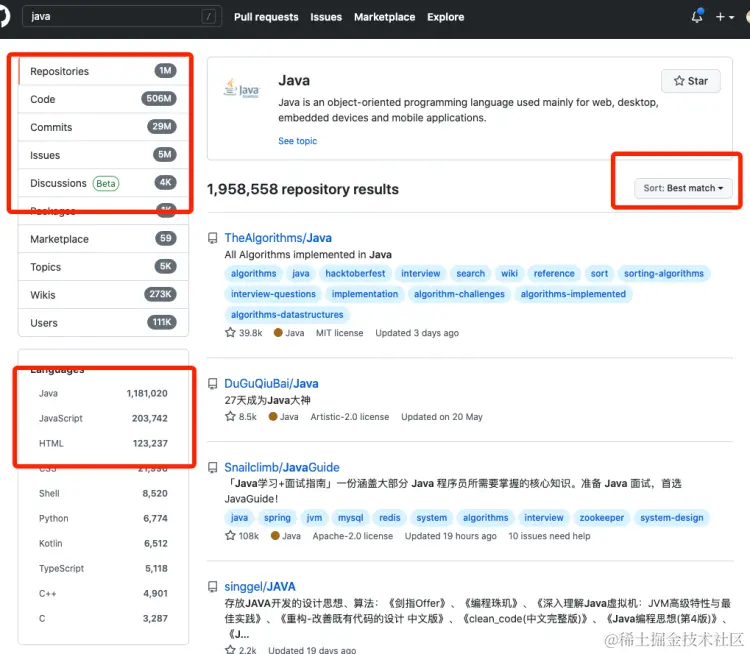The height and width of the screenshot is (654, 750).
Task: Click the jvm topic tag
Action: point(314,518)
